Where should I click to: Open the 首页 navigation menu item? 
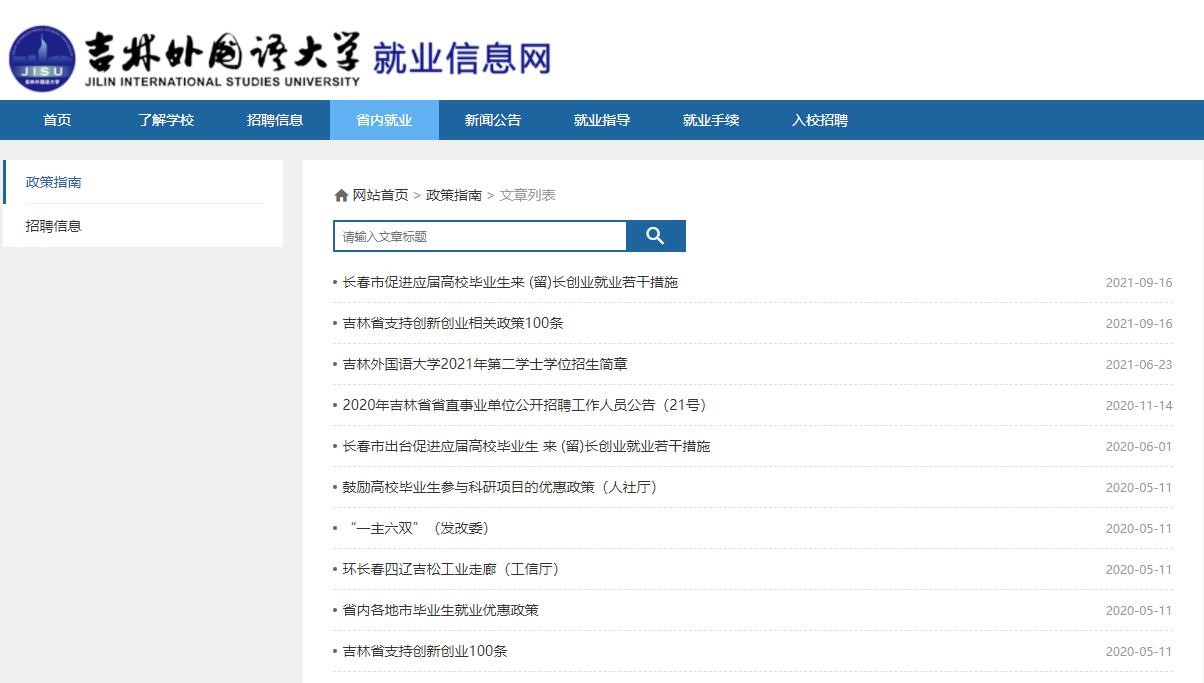[57, 120]
